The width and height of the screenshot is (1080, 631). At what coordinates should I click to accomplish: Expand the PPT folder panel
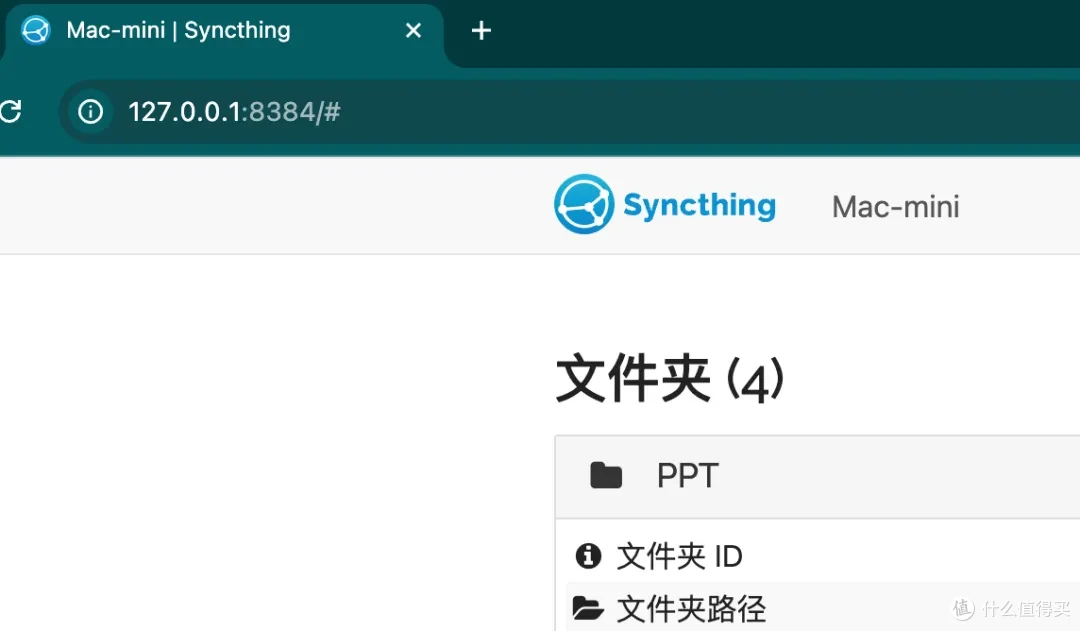pos(818,477)
